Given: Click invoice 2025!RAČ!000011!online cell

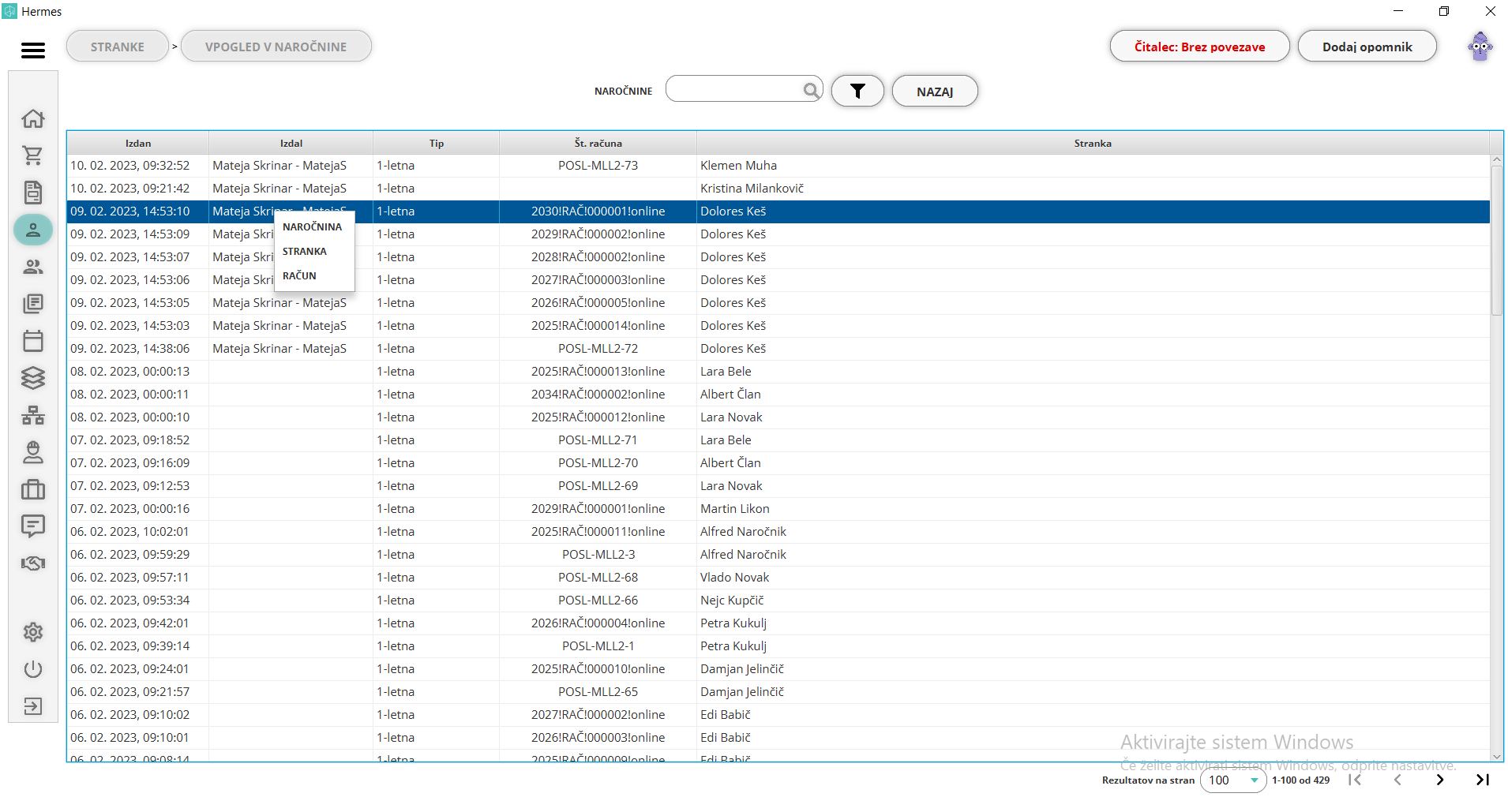Looking at the screenshot, I should coord(598,532).
